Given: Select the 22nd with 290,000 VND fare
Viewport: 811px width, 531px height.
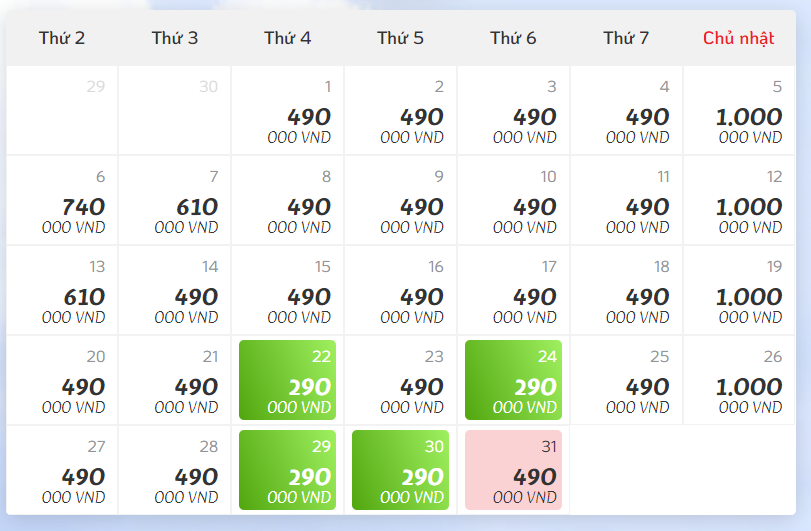Looking at the screenshot, I should [287, 380].
